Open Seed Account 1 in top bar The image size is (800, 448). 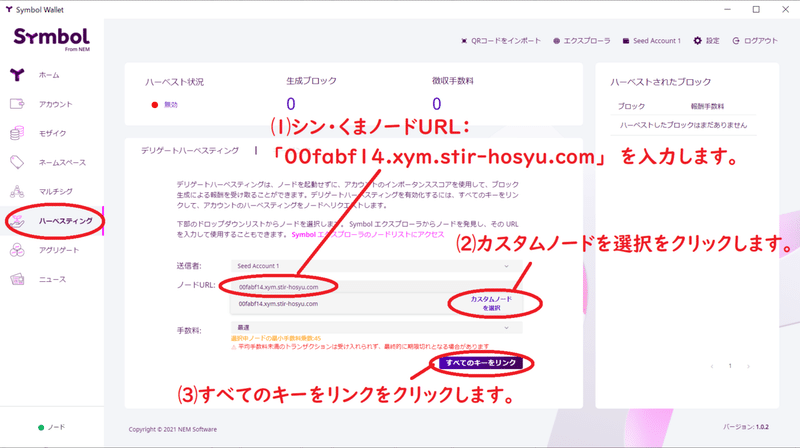click(x=652, y=41)
